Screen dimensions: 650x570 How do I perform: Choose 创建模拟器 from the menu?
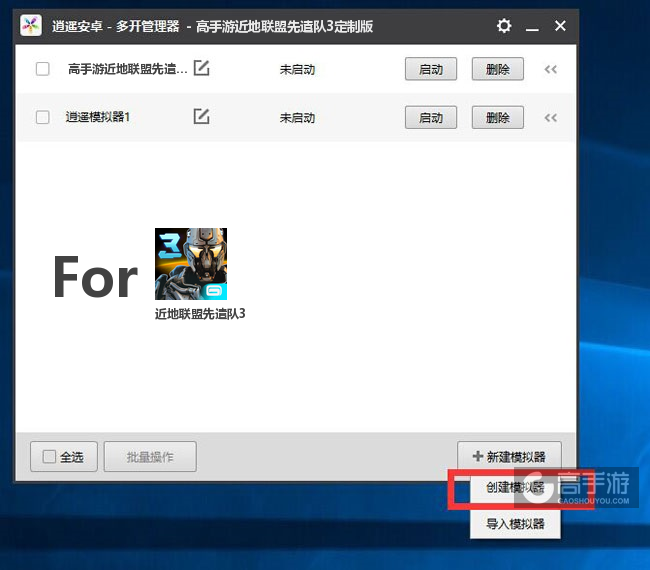515,488
